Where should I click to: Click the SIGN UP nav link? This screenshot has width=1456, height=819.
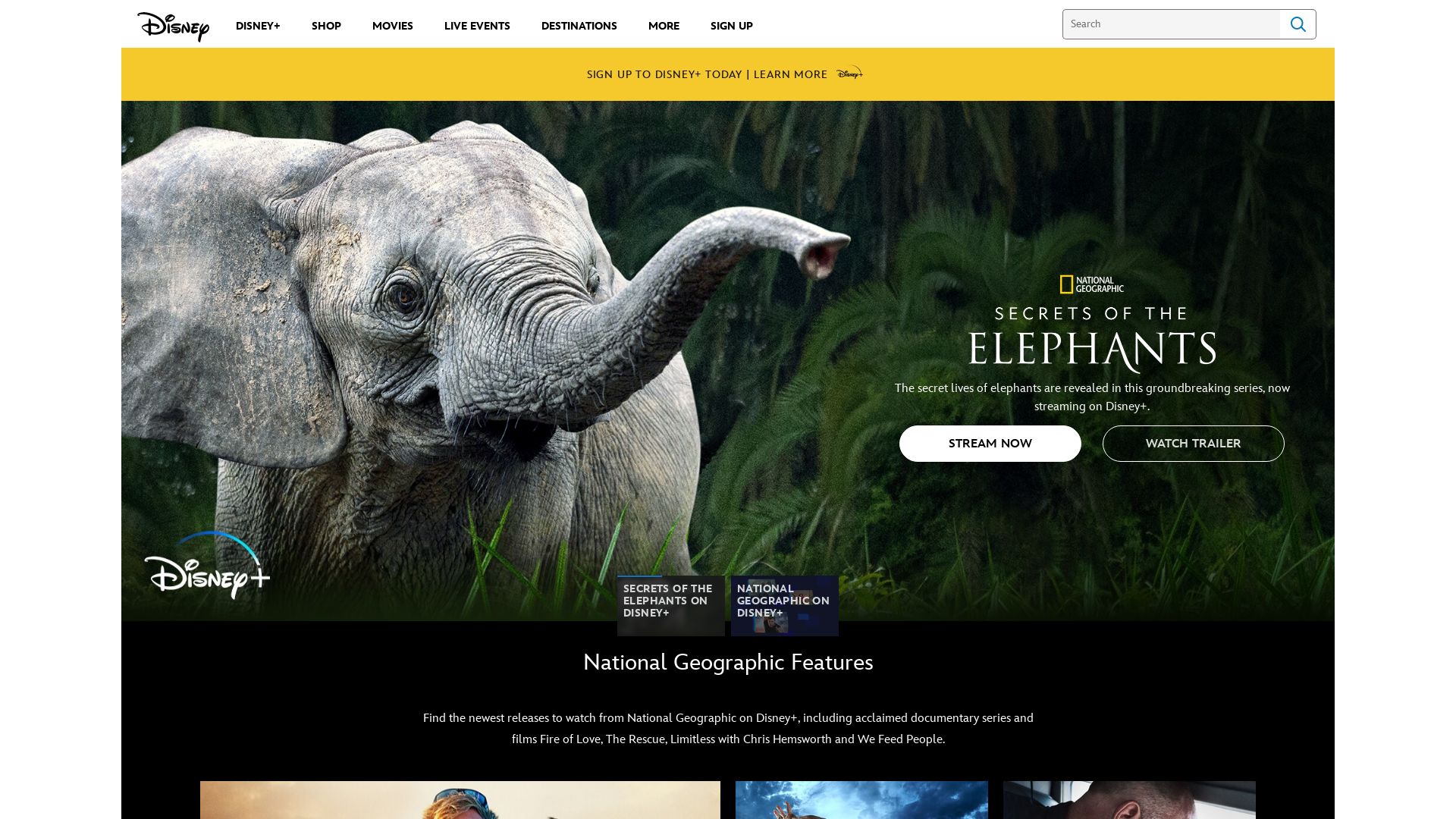[x=732, y=26]
